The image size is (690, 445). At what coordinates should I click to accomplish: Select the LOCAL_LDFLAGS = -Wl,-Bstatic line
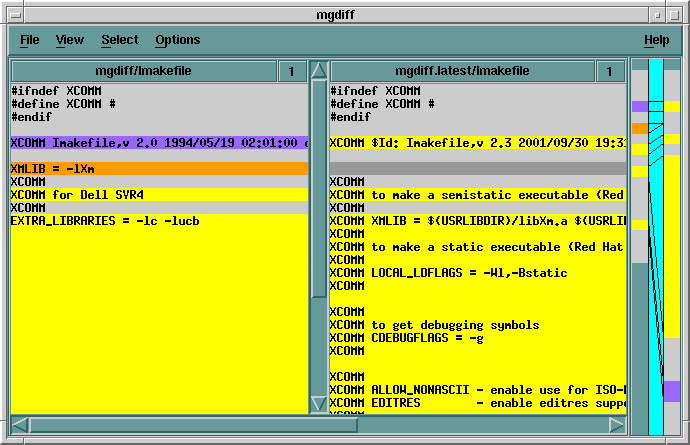pos(478,272)
